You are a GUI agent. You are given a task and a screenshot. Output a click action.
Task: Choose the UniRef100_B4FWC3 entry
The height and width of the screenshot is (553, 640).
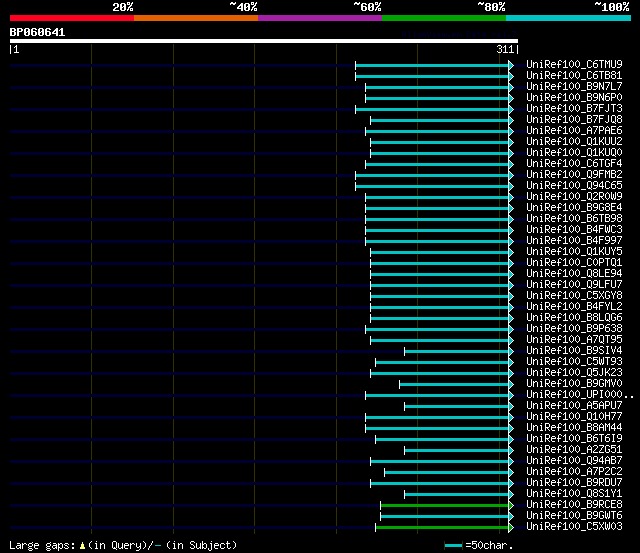574,229
